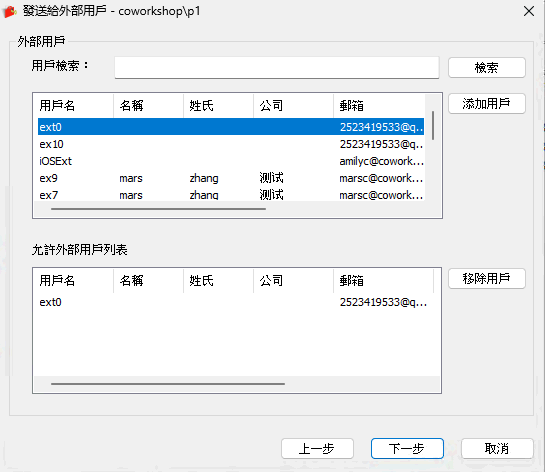545x472 pixels.
Task: Select the ex7 user row
Action: (231, 195)
